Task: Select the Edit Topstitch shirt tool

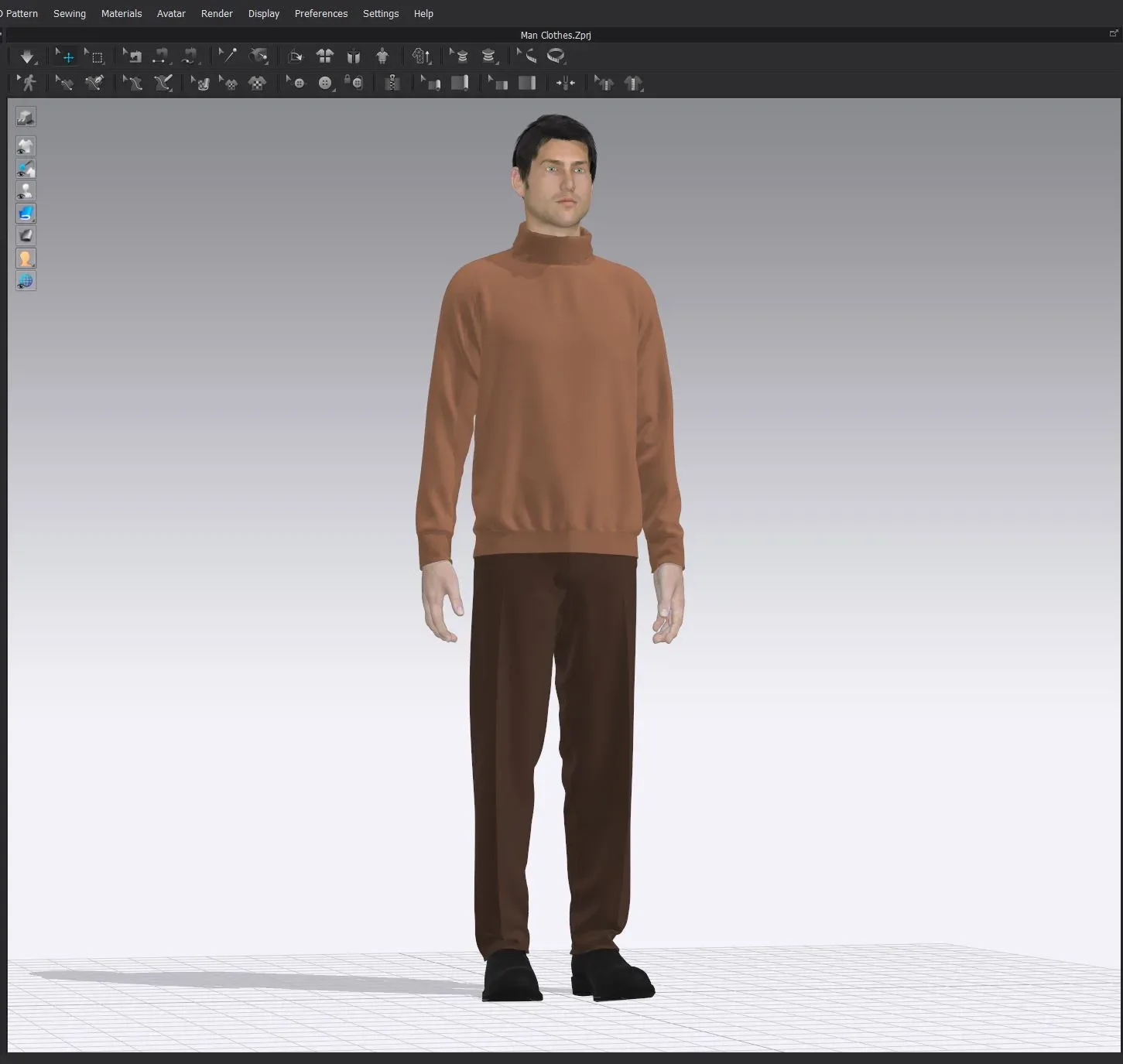Action: tap(604, 83)
